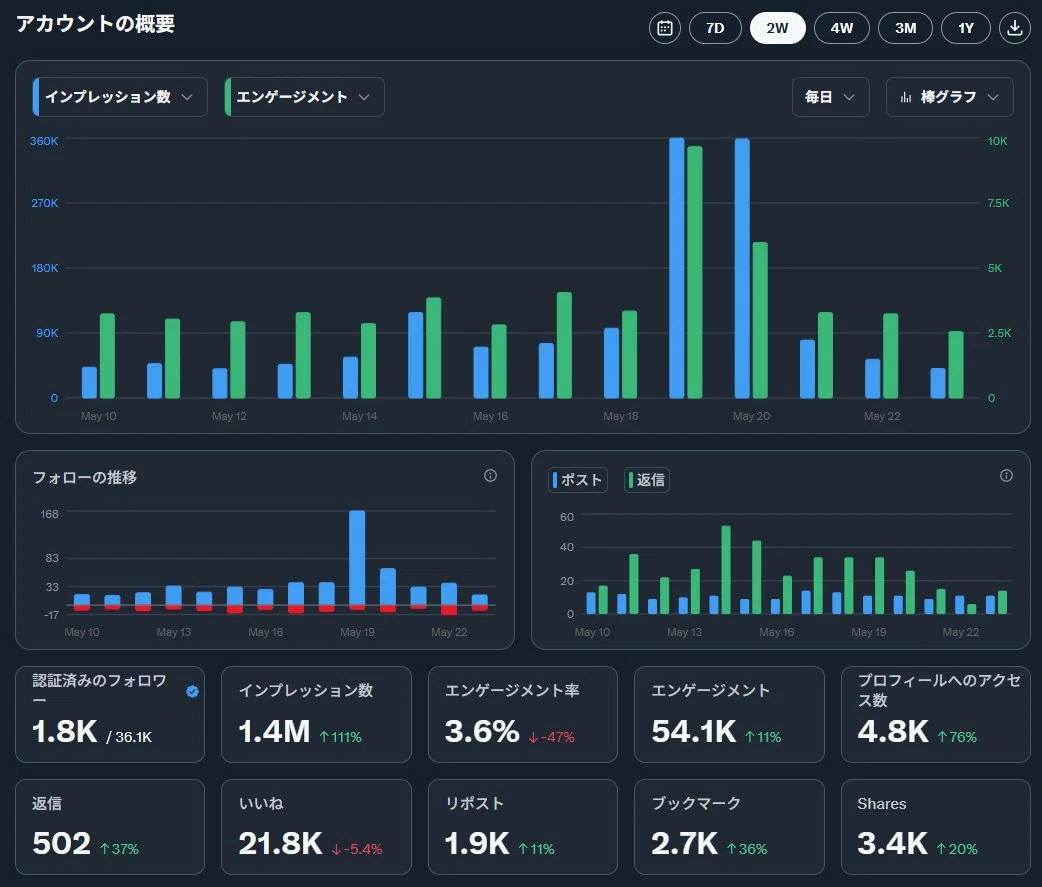Click the download export icon

[1015, 28]
